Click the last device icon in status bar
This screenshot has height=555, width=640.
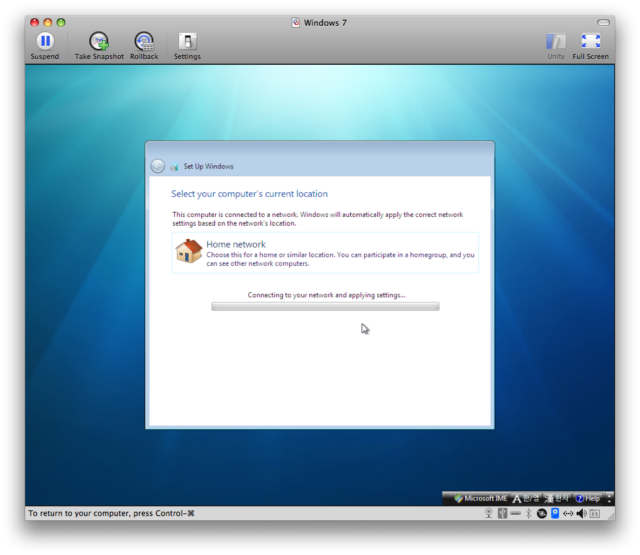click(595, 514)
